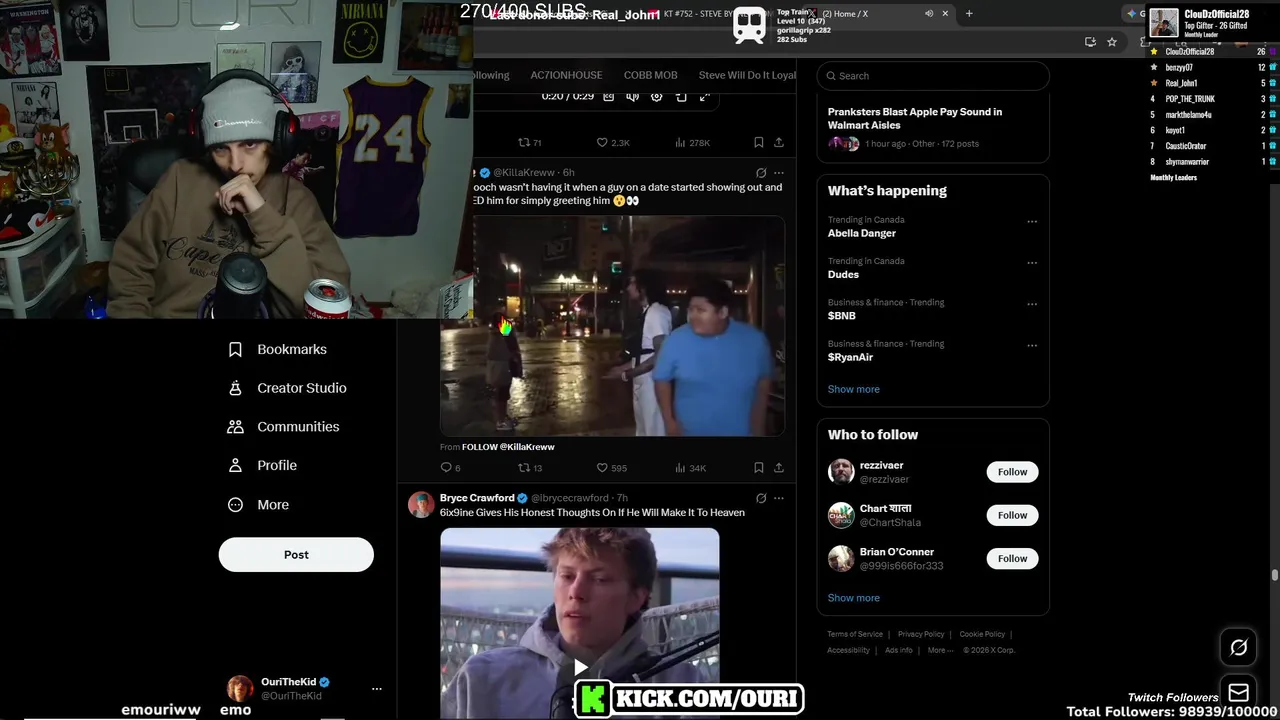Bookmark this page with star icon
Image resolution: width=1280 pixels, height=720 pixels.
(1112, 42)
